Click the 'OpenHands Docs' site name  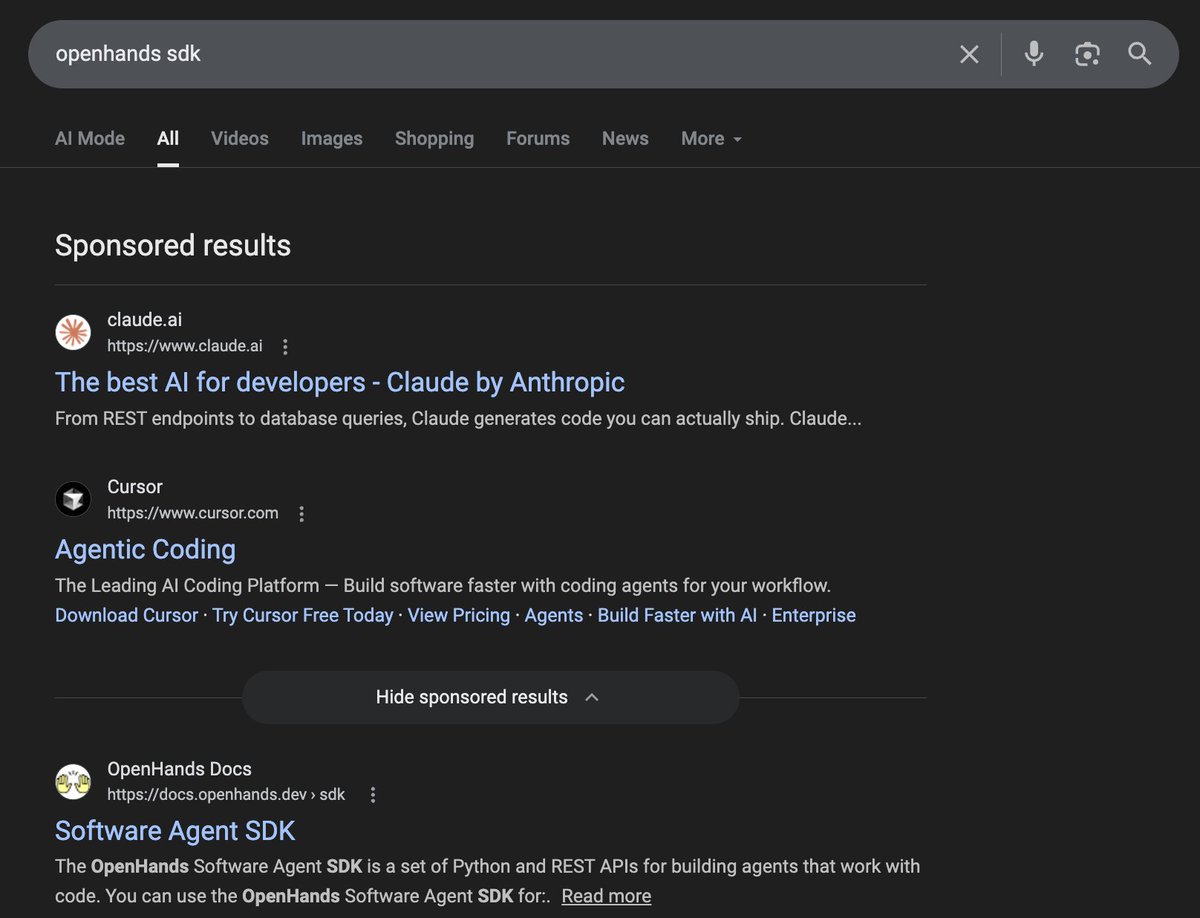[180, 769]
